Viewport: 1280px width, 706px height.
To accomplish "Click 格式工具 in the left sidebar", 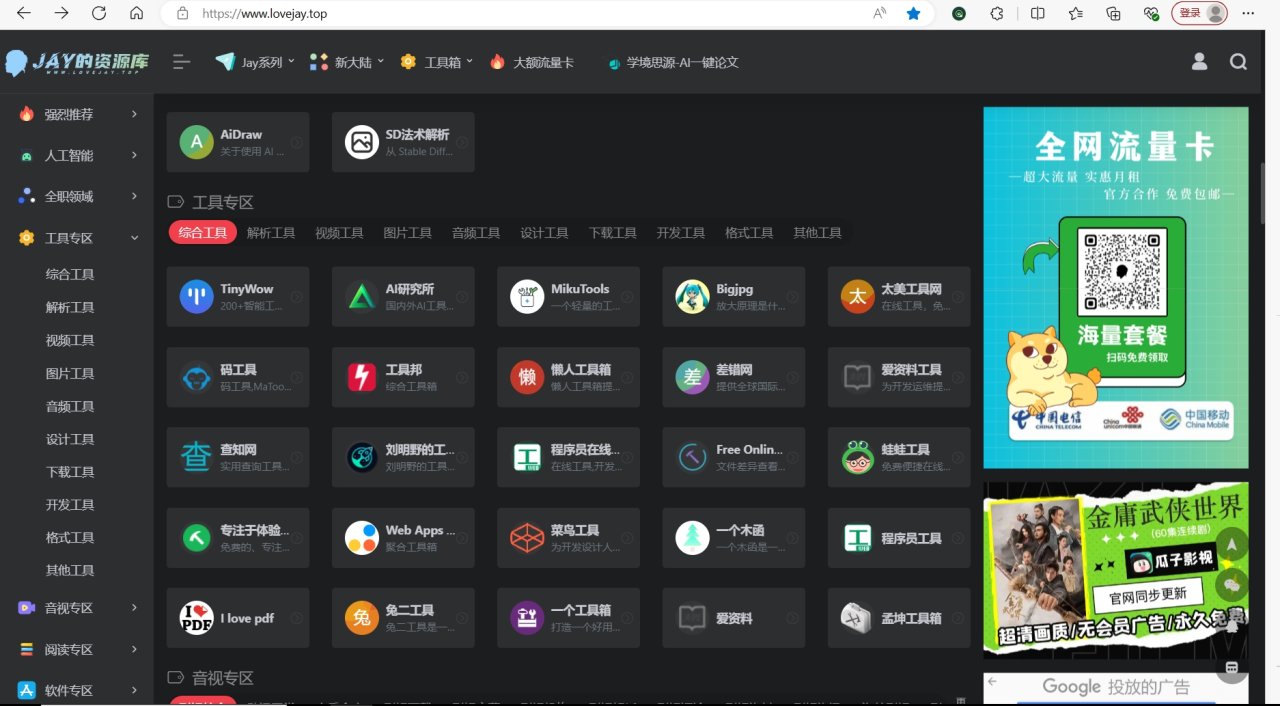I will coord(70,538).
